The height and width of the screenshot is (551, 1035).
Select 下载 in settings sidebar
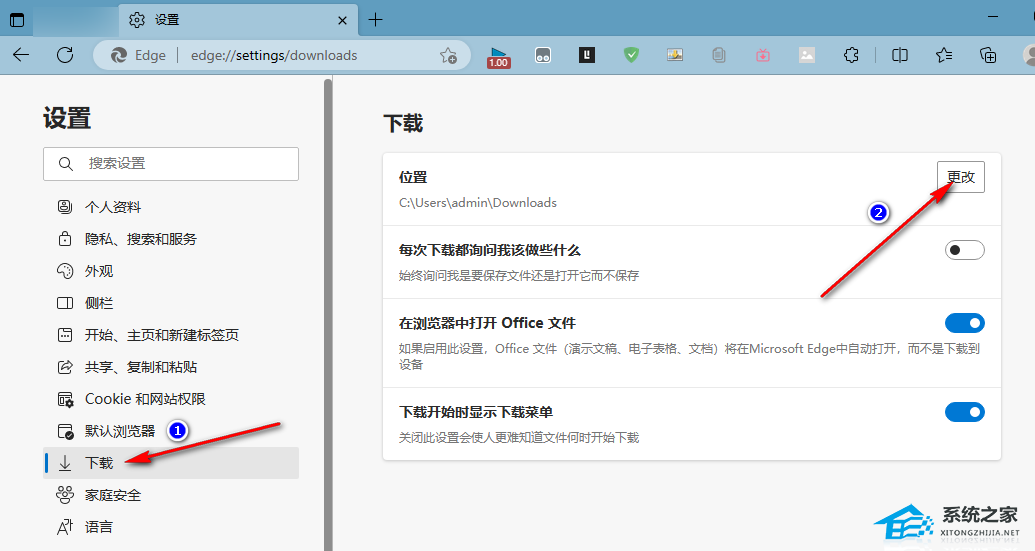(x=99, y=463)
